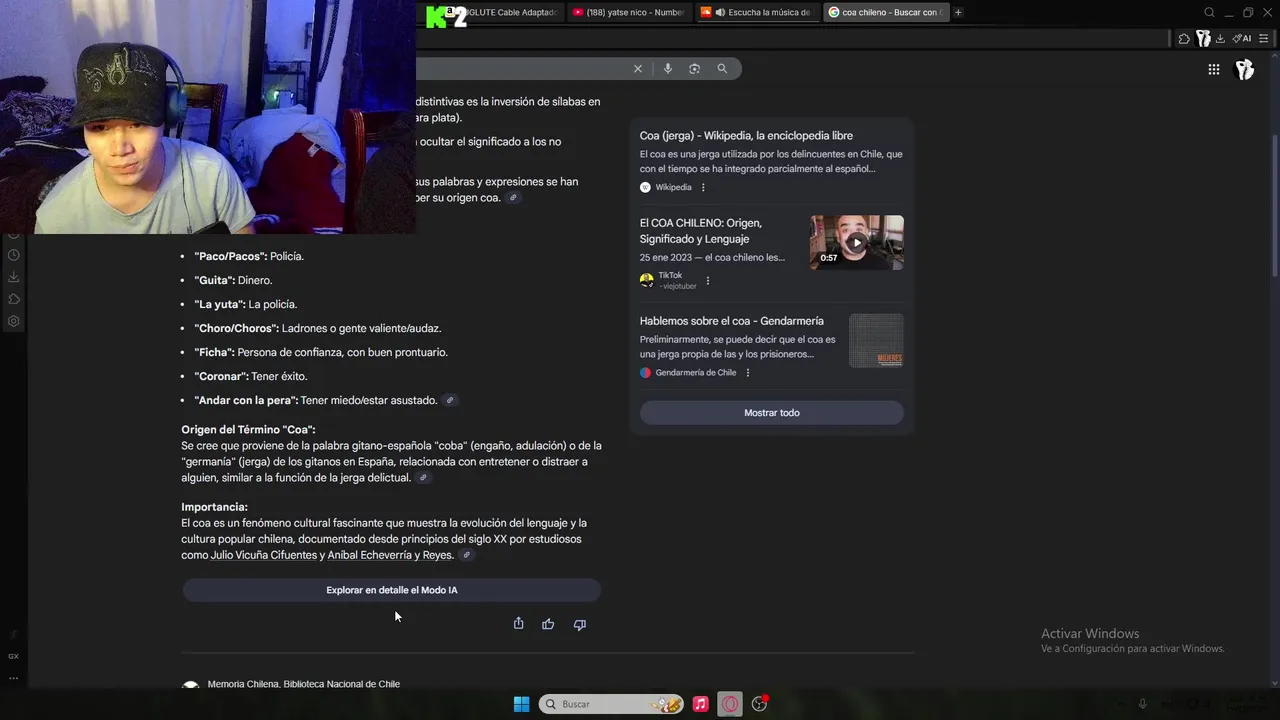The image size is (1280, 720).
Task: Open Opera extensions cube icon in toolbar
Action: (1184, 38)
